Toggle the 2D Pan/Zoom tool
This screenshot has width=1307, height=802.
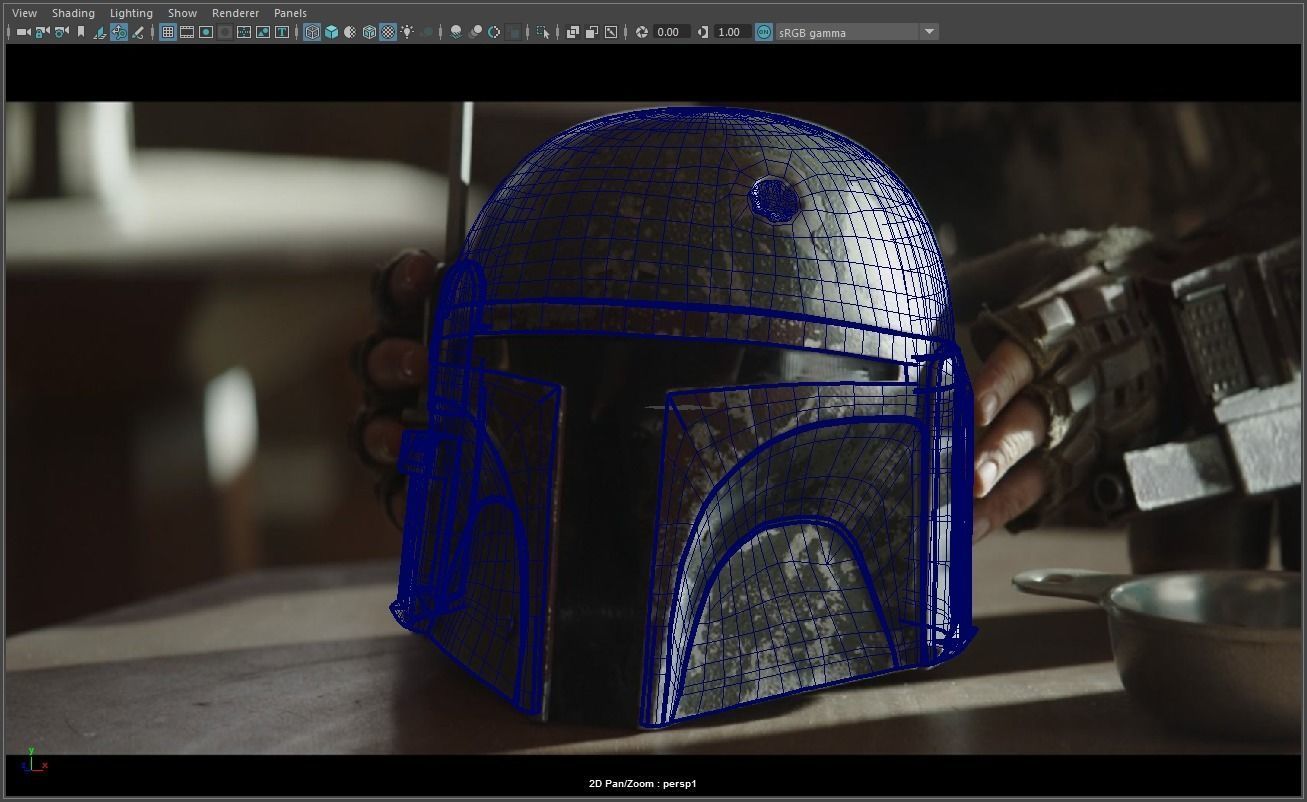click(119, 32)
